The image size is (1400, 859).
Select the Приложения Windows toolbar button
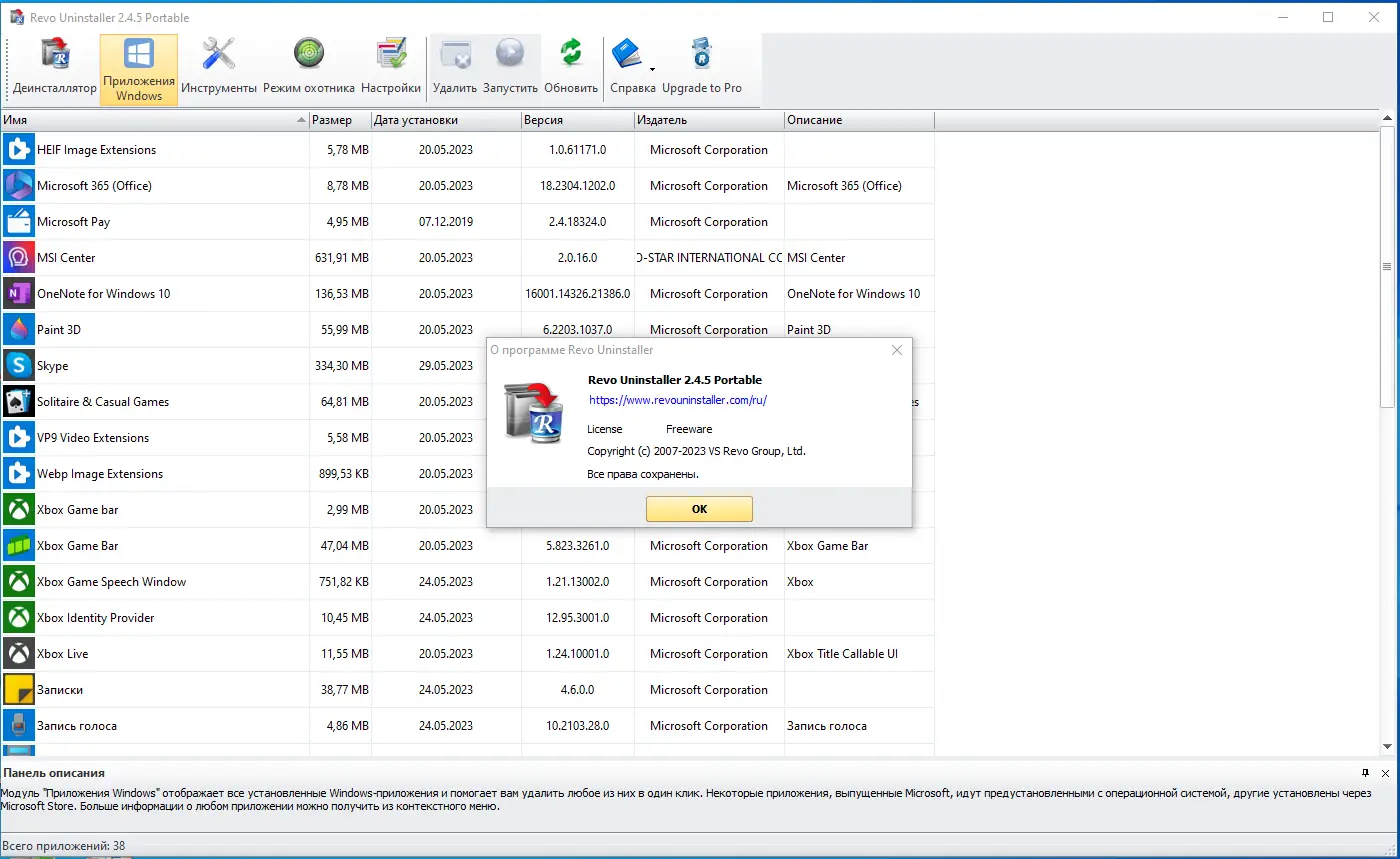point(139,69)
